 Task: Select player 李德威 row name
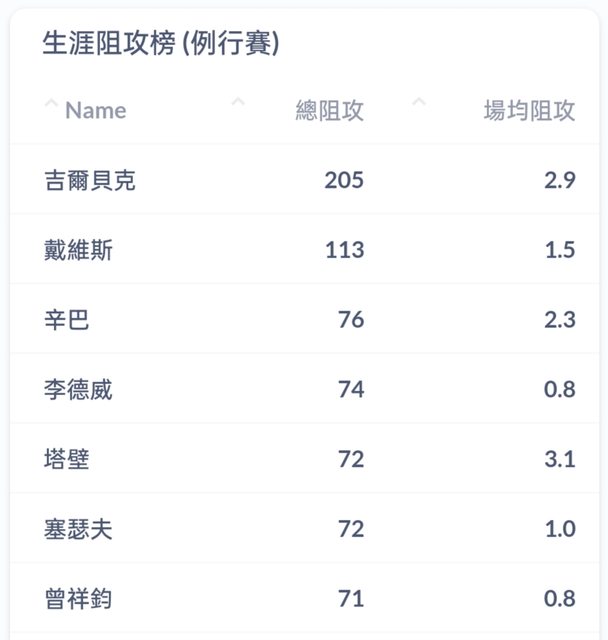pos(79,389)
